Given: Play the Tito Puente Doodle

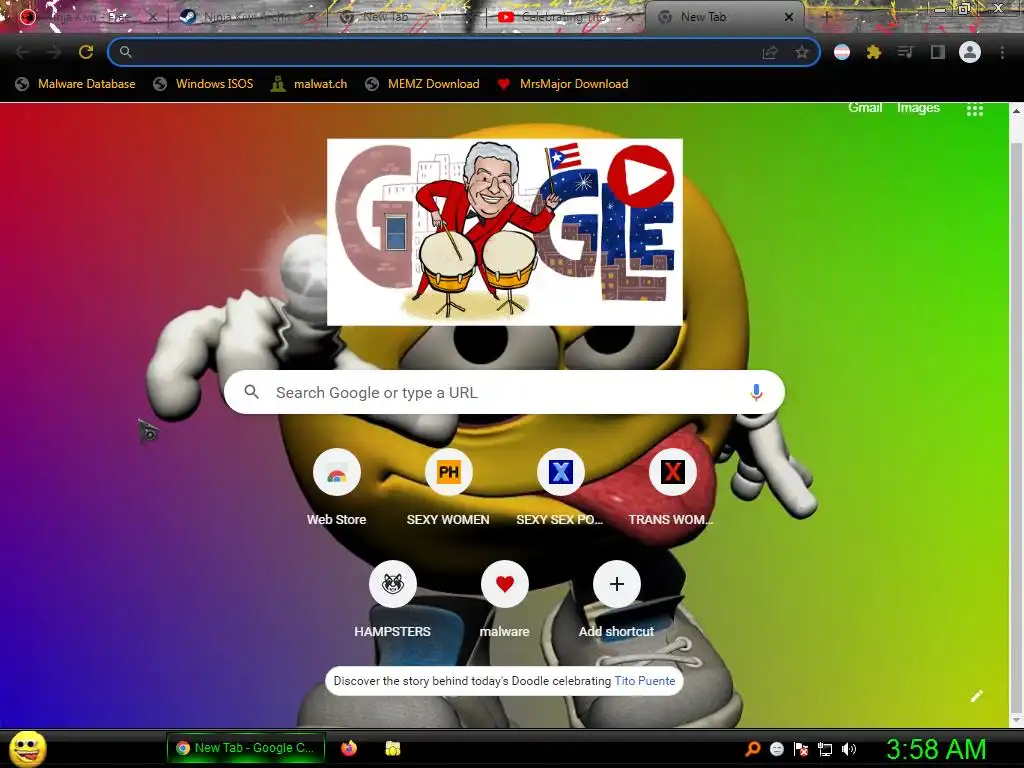Looking at the screenshot, I should coord(641,176).
